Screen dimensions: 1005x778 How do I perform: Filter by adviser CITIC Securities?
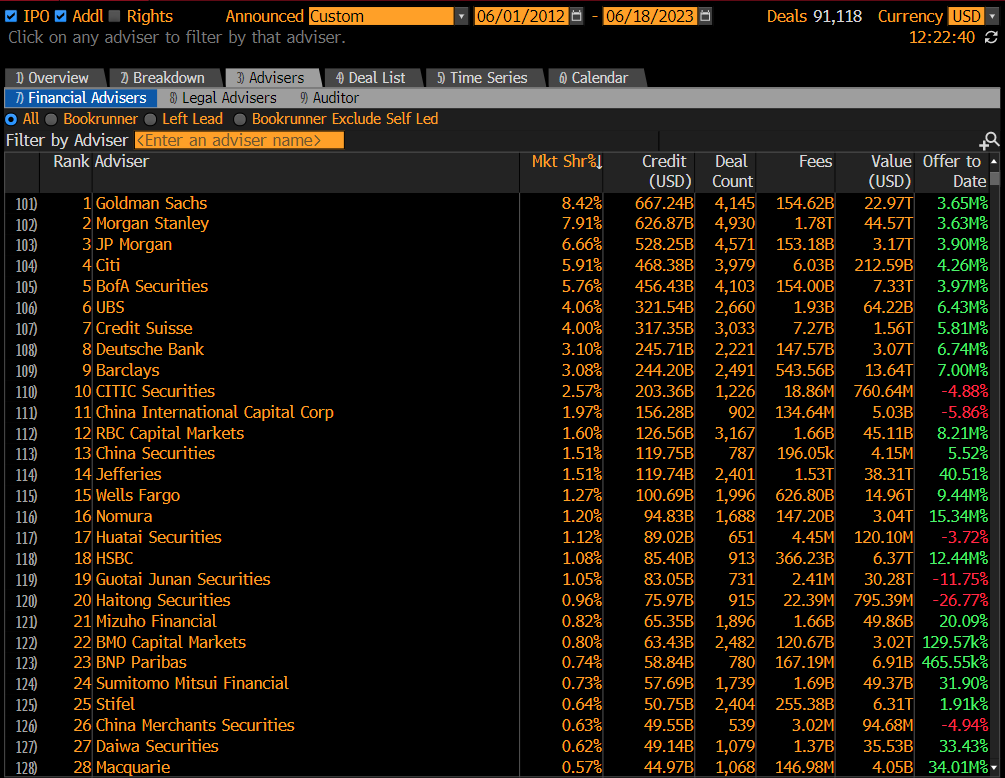[x=155, y=391]
